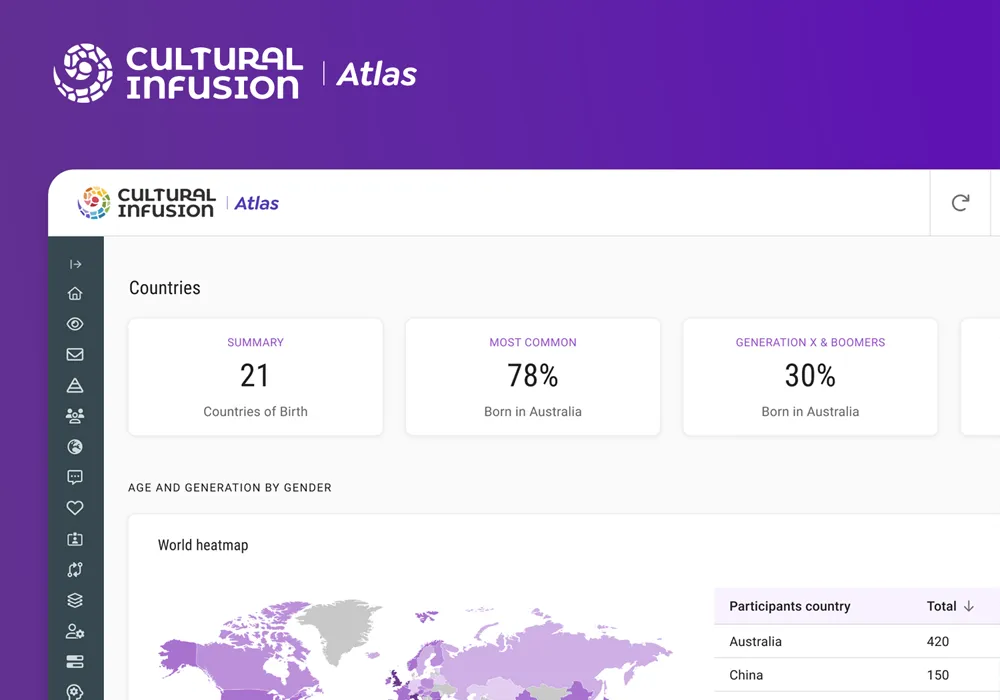1000x700 pixels.
Task: Open the globe countries icon in sidebar
Action: click(x=75, y=446)
